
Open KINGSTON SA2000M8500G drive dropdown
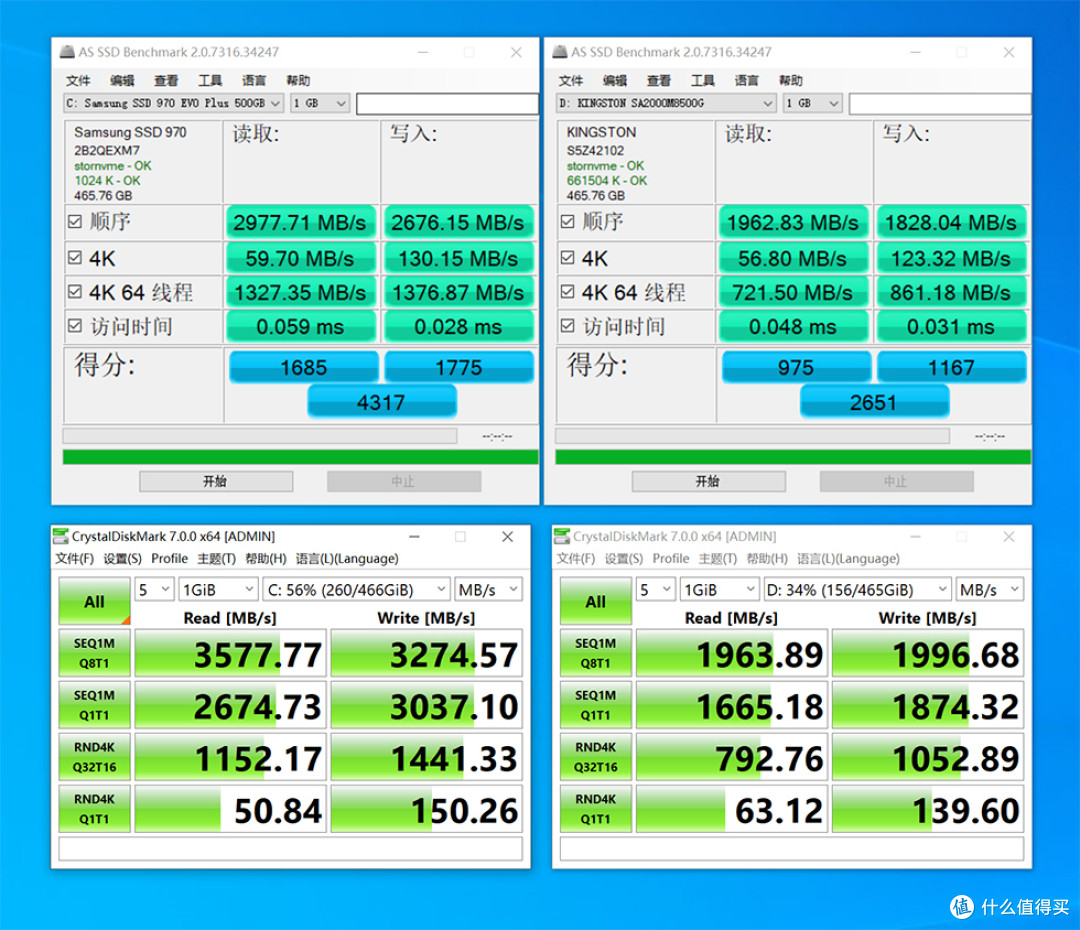coord(666,103)
